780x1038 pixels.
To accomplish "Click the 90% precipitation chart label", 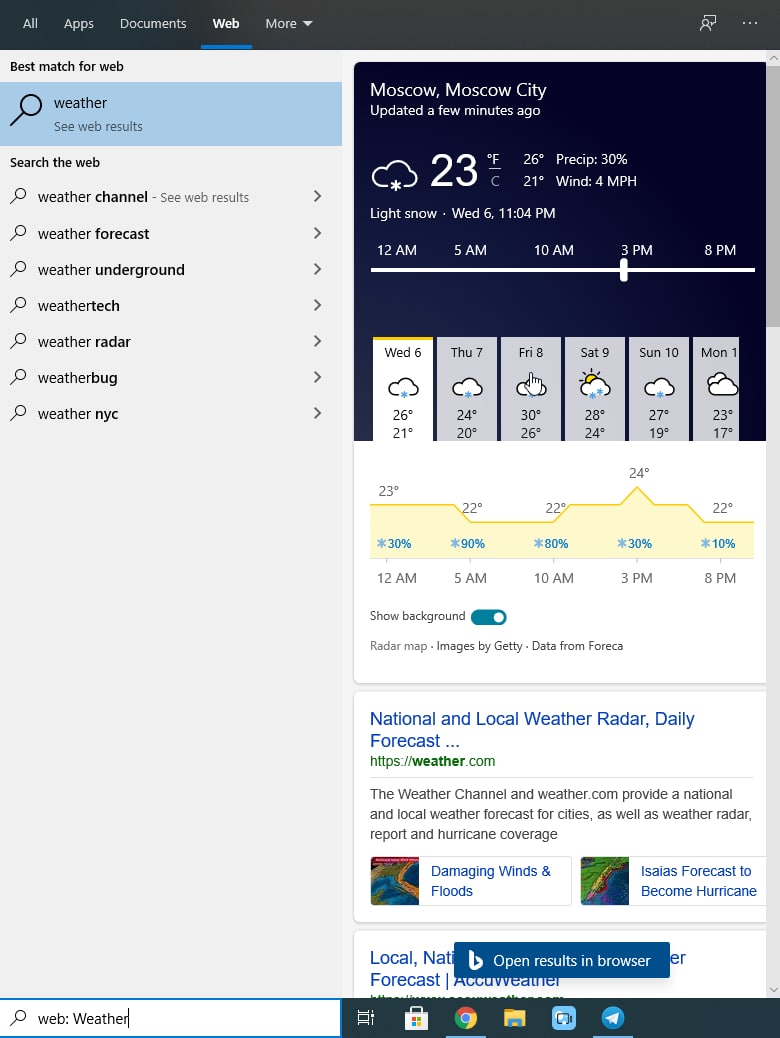I will click(467, 543).
